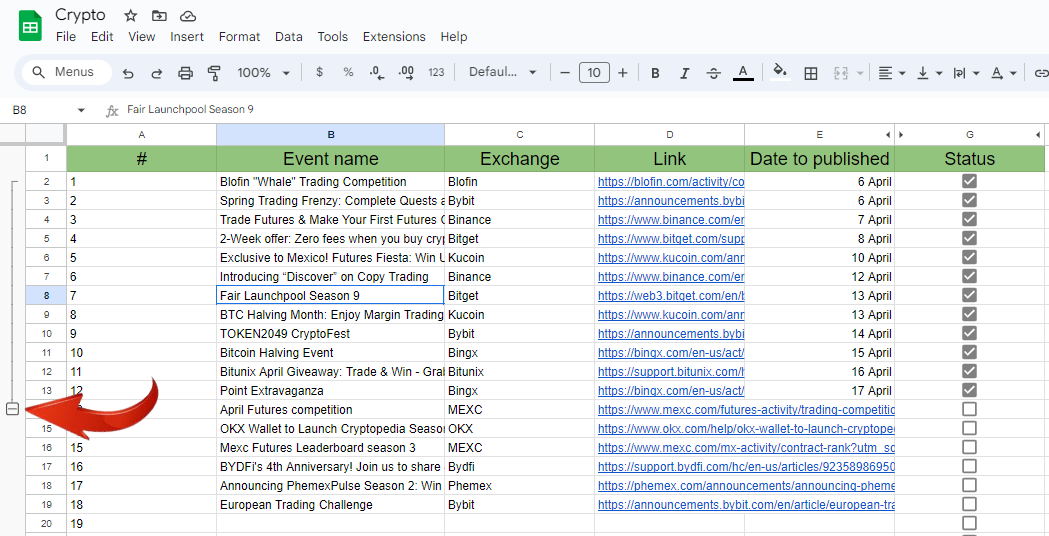The width and height of the screenshot is (1049, 536).
Task: Open the File menu
Action: pyautogui.click(x=66, y=37)
